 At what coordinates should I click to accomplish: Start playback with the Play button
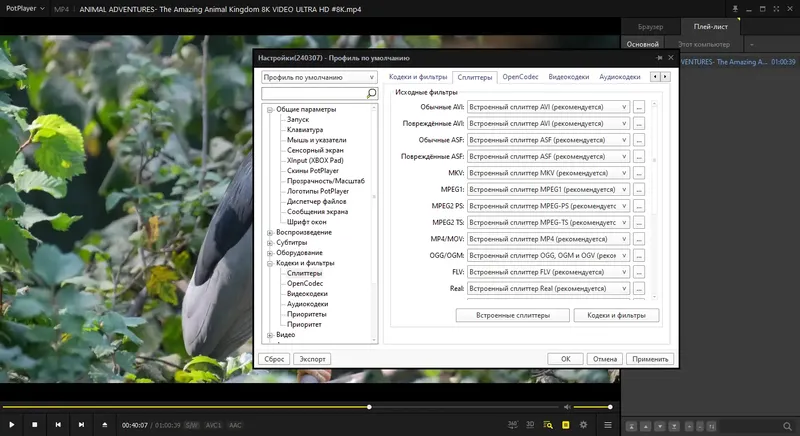[x=12, y=424]
